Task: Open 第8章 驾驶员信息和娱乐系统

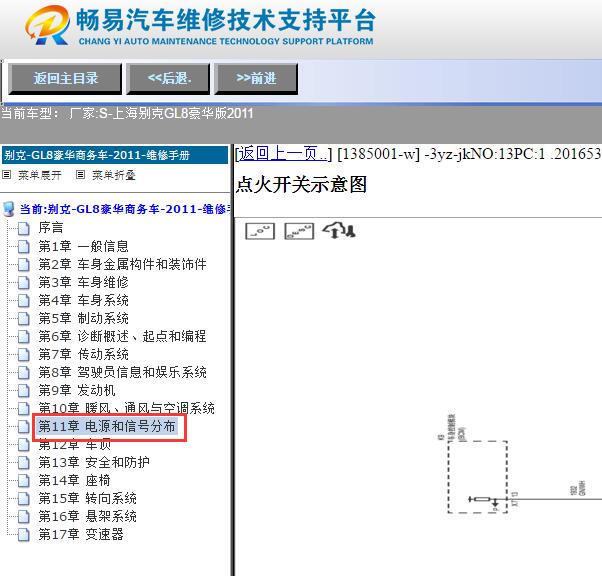Action: click(122, 372)
